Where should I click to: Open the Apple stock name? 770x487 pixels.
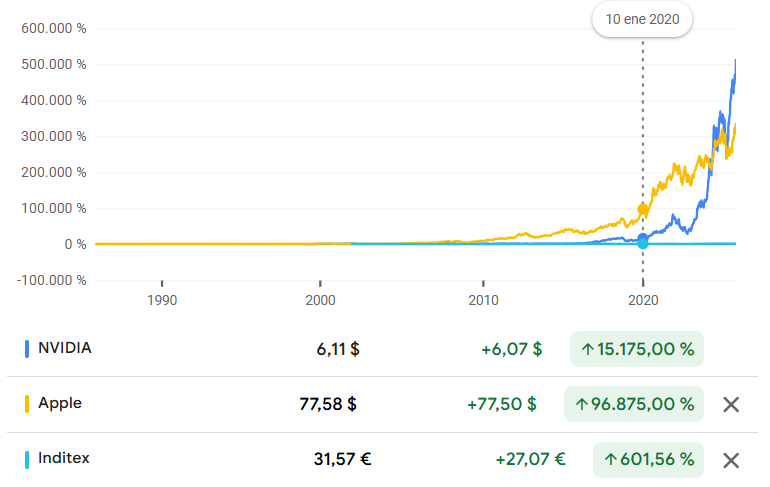click(60, 403)
